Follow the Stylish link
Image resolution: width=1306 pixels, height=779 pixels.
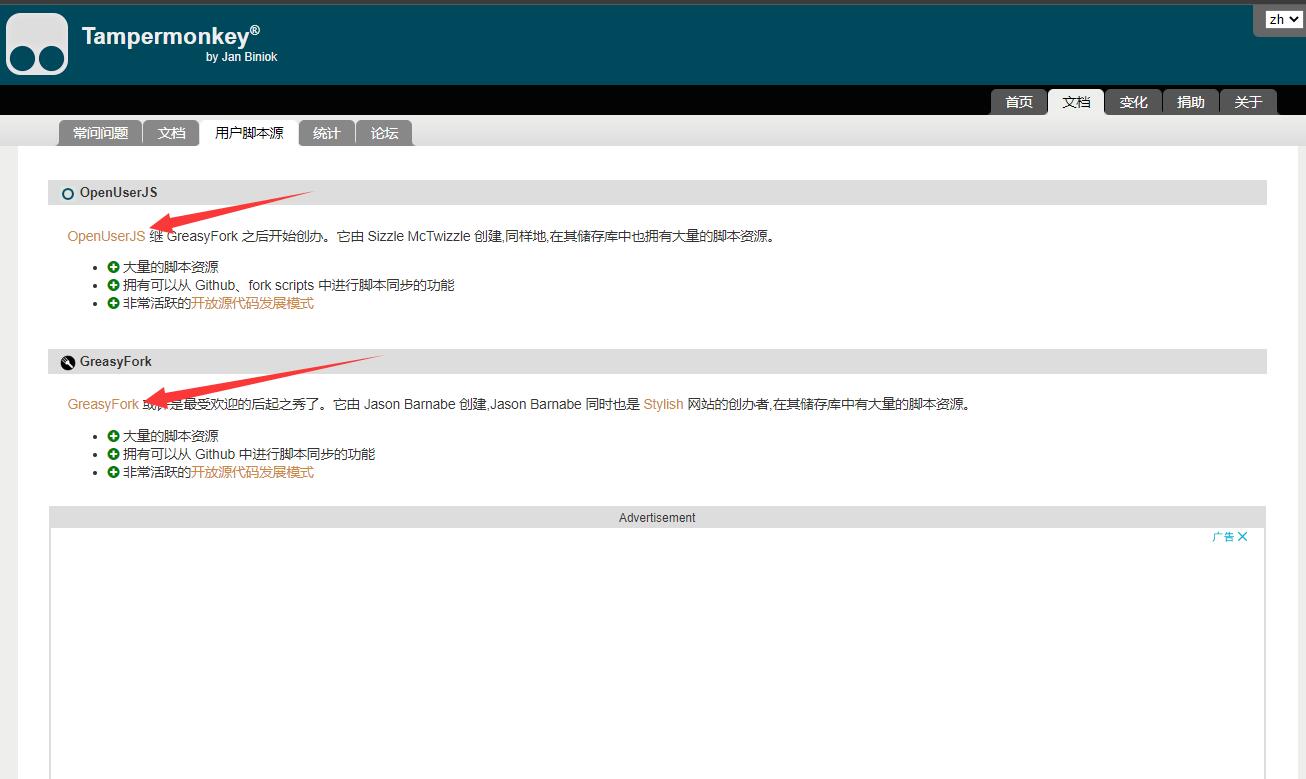click(663, 404)
